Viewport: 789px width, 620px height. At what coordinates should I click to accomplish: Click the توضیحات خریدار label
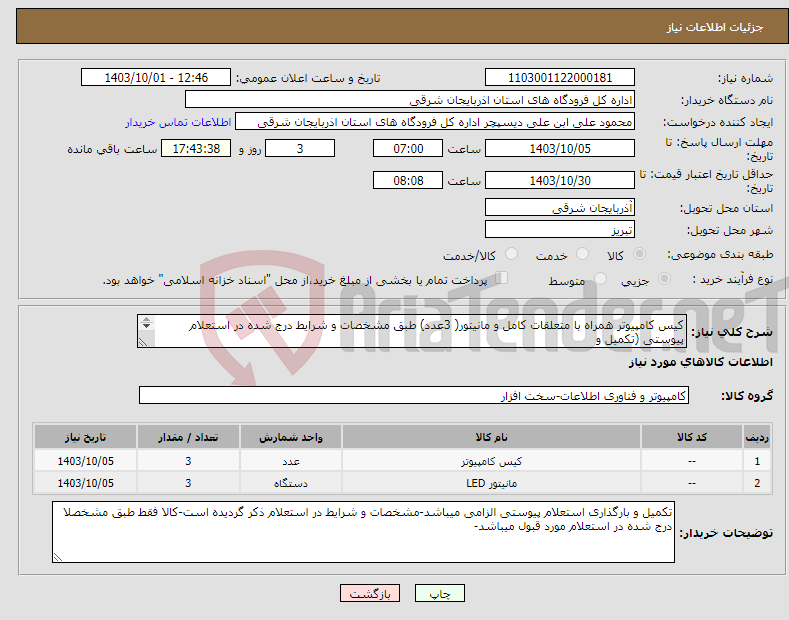point(726,532)
